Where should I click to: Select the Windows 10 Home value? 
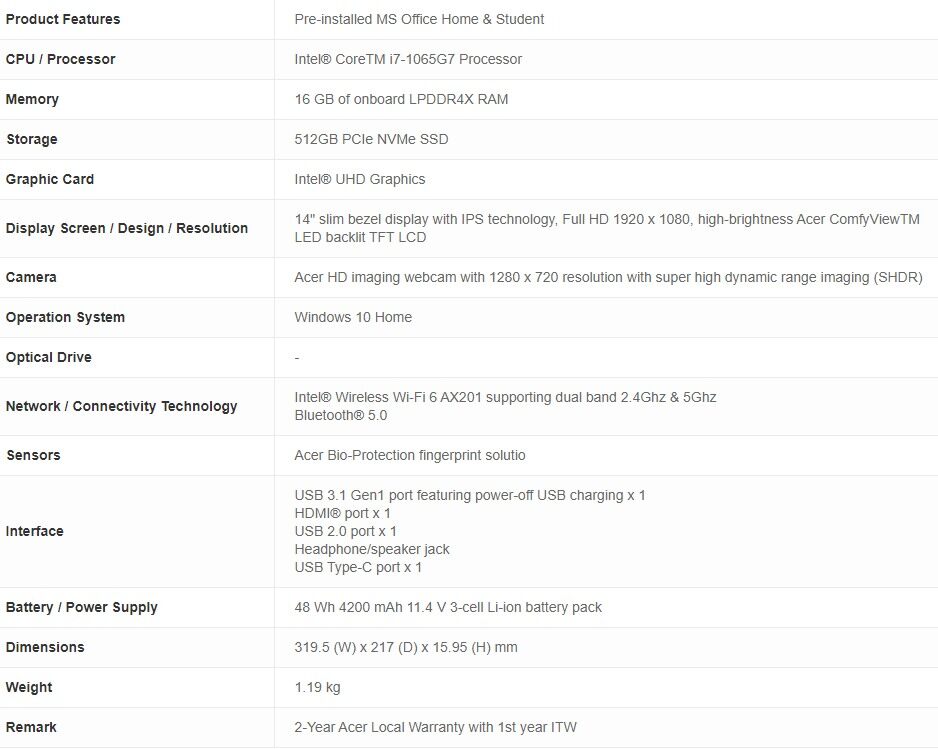coord(353,317)
